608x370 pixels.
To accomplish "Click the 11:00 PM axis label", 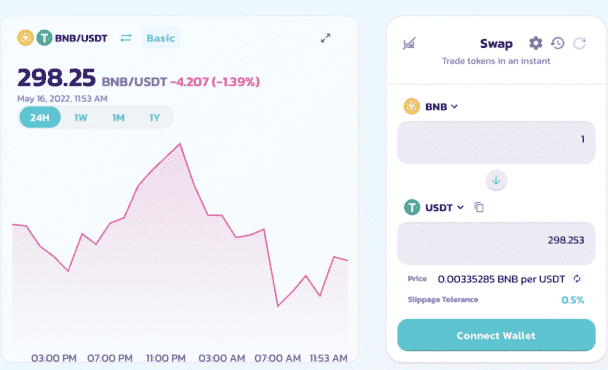I will tap(166, 358).
